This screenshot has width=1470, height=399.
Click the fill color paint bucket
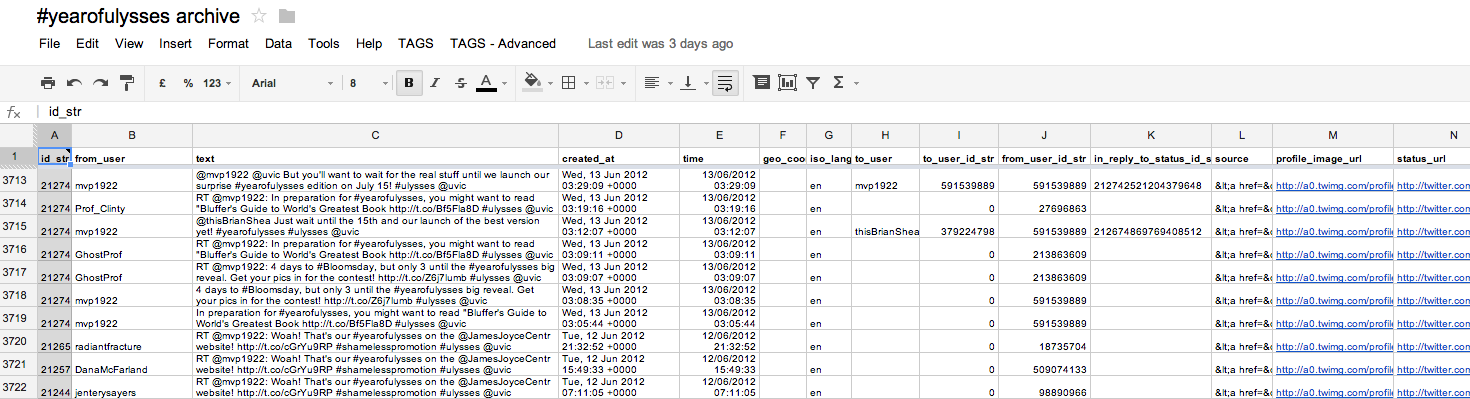click(532, 83)
